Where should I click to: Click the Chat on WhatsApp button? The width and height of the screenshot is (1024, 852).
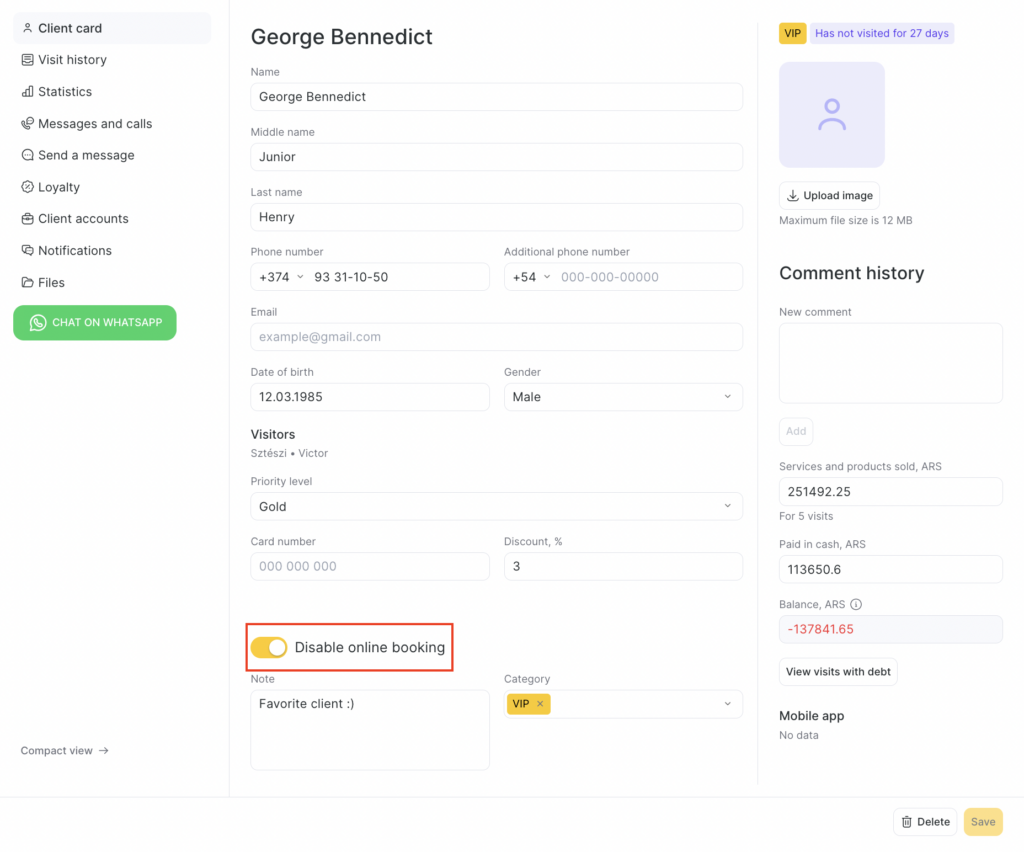point(95,323)
